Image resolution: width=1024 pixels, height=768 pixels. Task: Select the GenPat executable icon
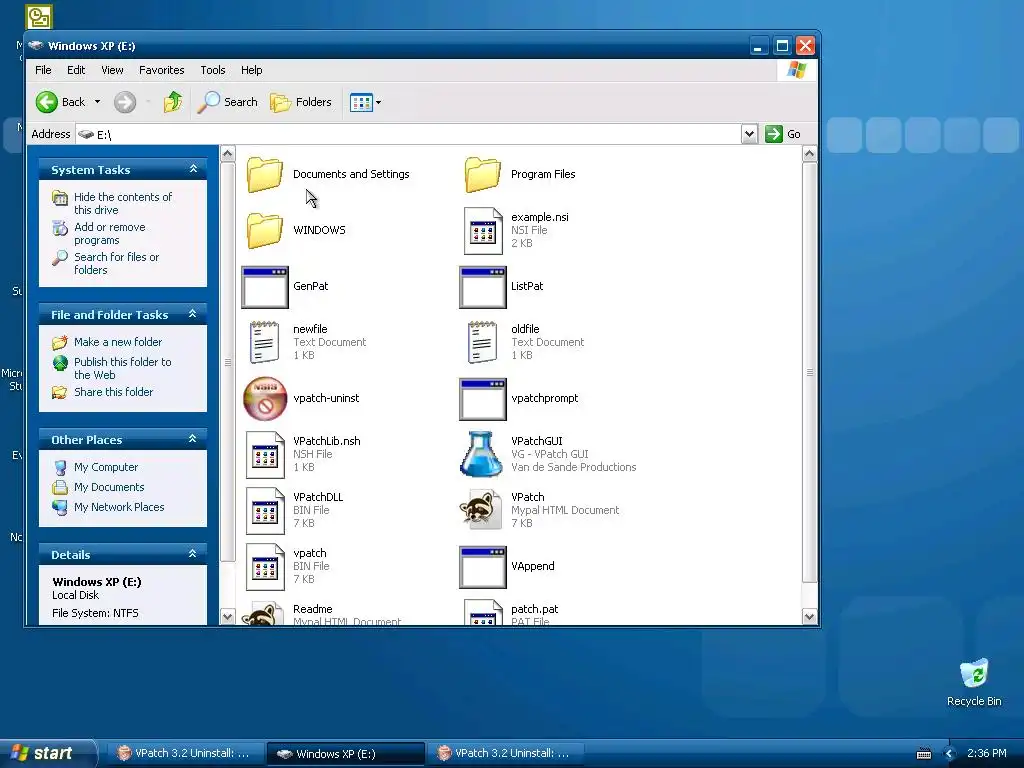264,287
